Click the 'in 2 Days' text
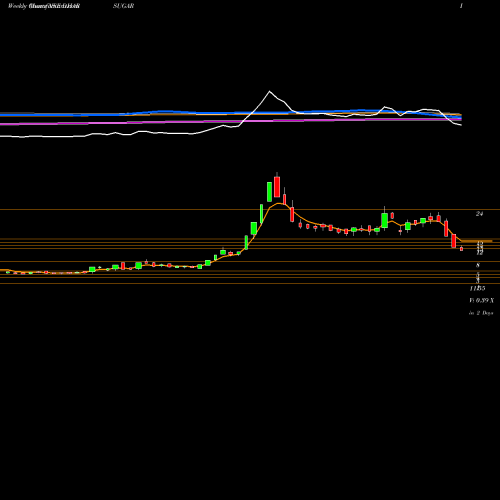This screenshot has height=500, width=500. coord(481,313)
